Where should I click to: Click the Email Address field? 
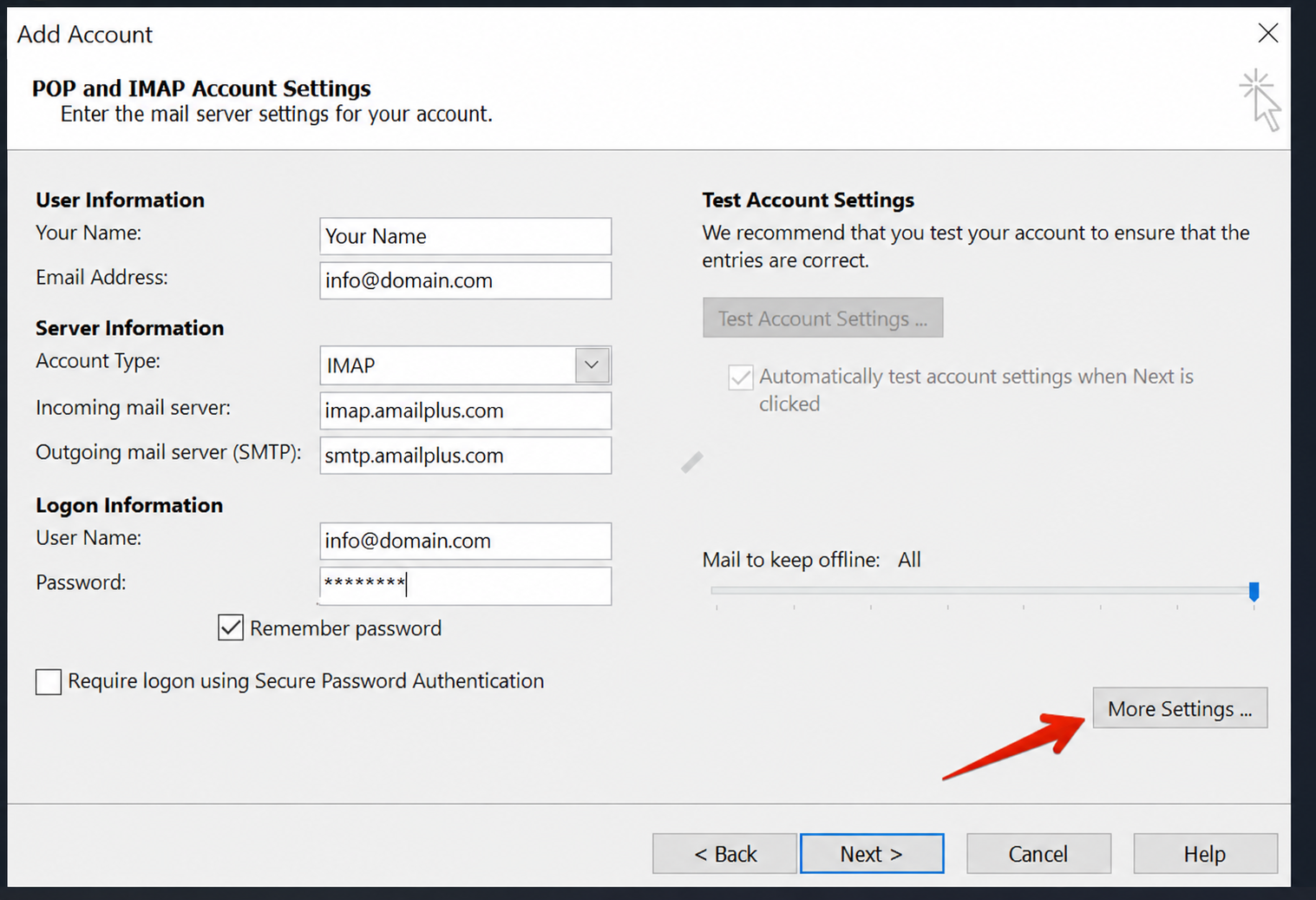pos(465,280)
